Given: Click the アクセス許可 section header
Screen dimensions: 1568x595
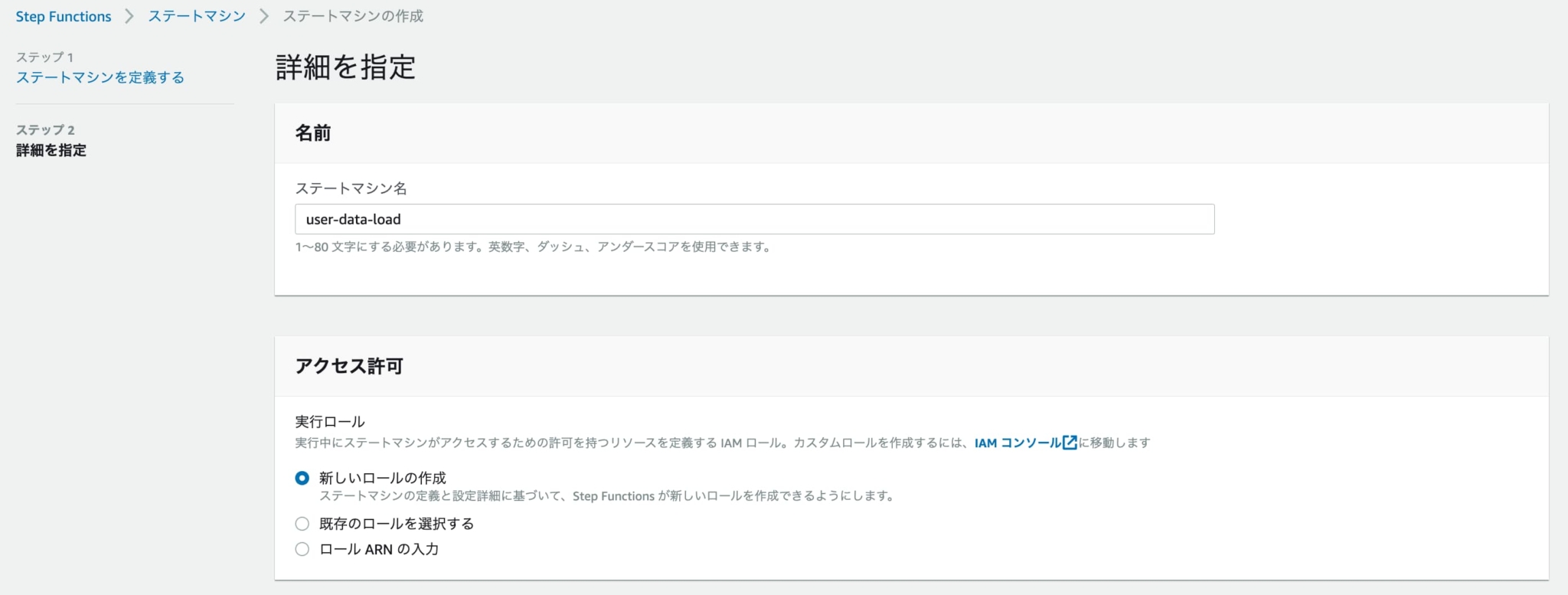Looking at the screenshot, I should tap(349, 366).
